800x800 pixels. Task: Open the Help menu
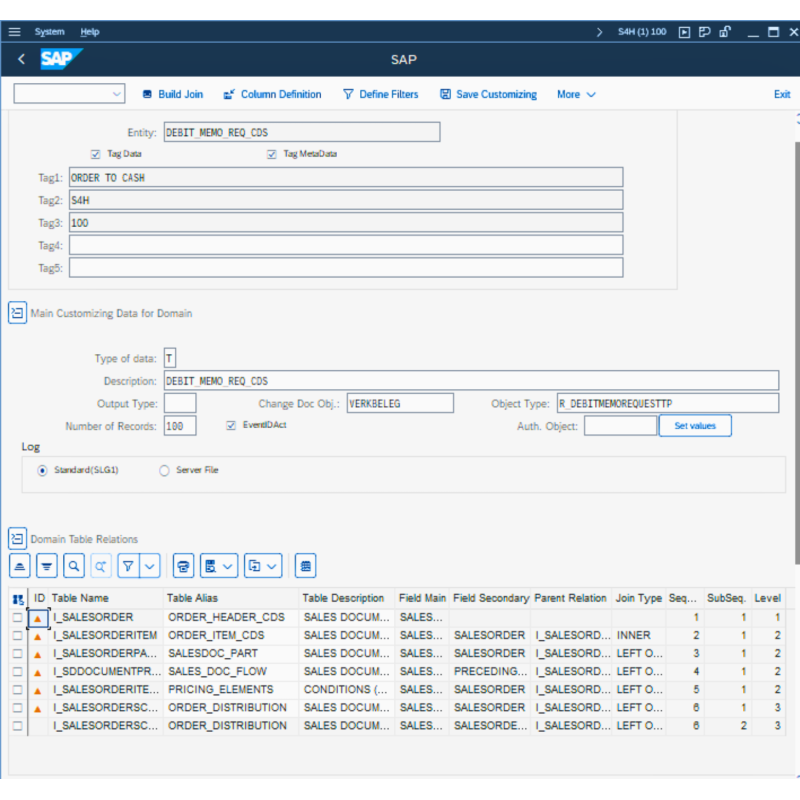tap(90, 32)
